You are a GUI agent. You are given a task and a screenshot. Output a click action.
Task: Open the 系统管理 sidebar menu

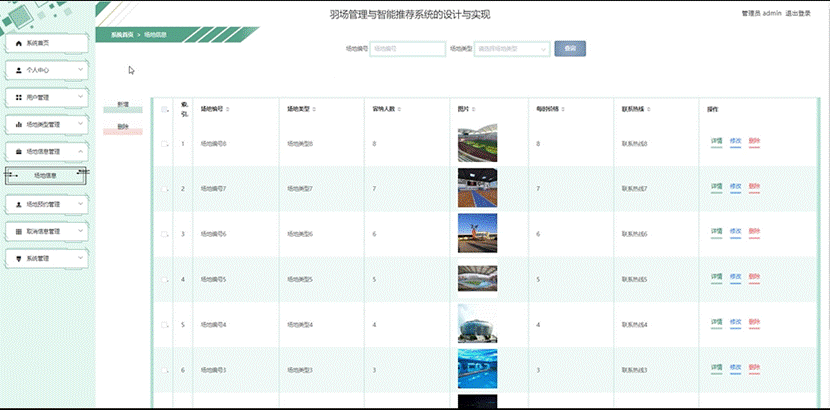coord(47,259)
